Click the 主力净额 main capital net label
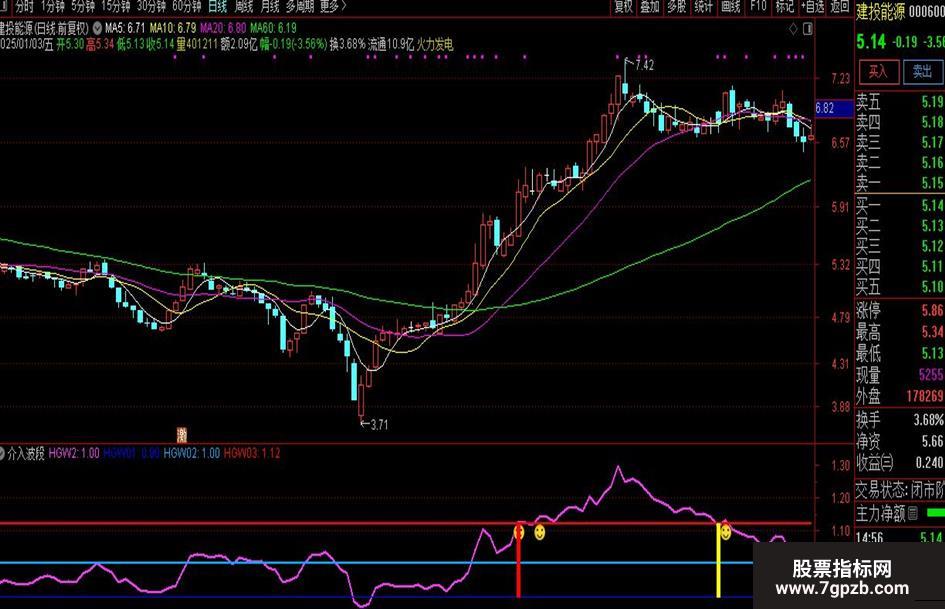 [881, 513]
